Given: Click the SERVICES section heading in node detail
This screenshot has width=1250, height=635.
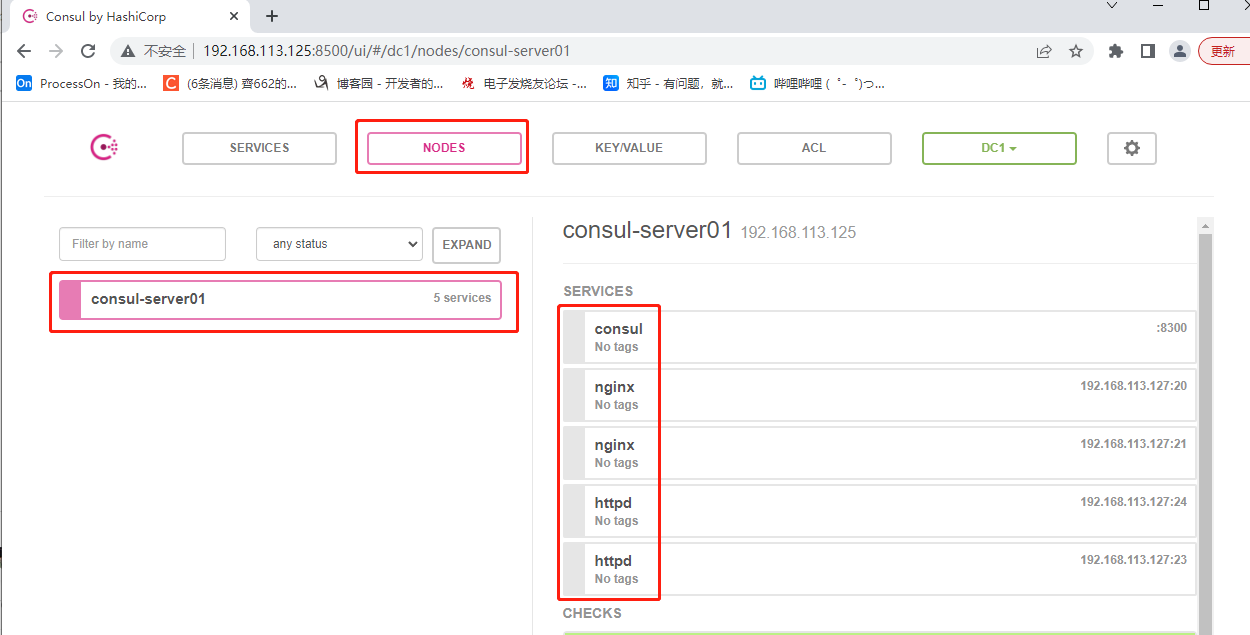Looking at the screenshot, I should (598, 291).
